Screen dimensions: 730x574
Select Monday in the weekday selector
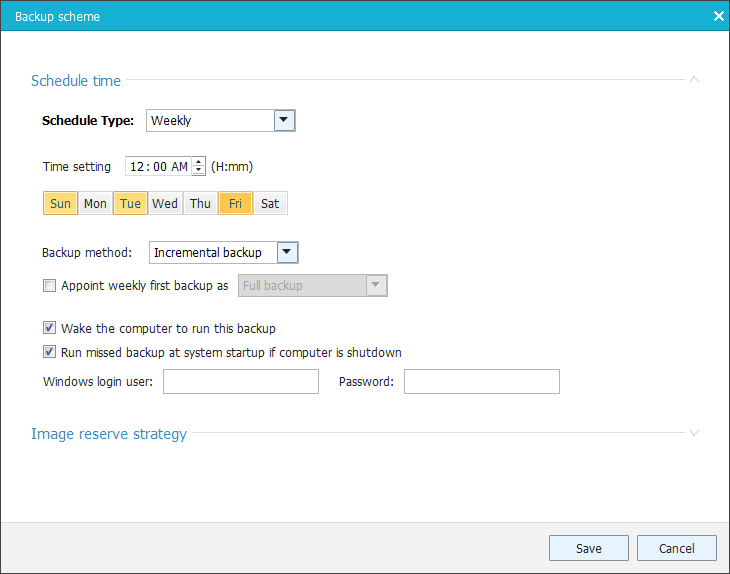click(x=95, y=203)
